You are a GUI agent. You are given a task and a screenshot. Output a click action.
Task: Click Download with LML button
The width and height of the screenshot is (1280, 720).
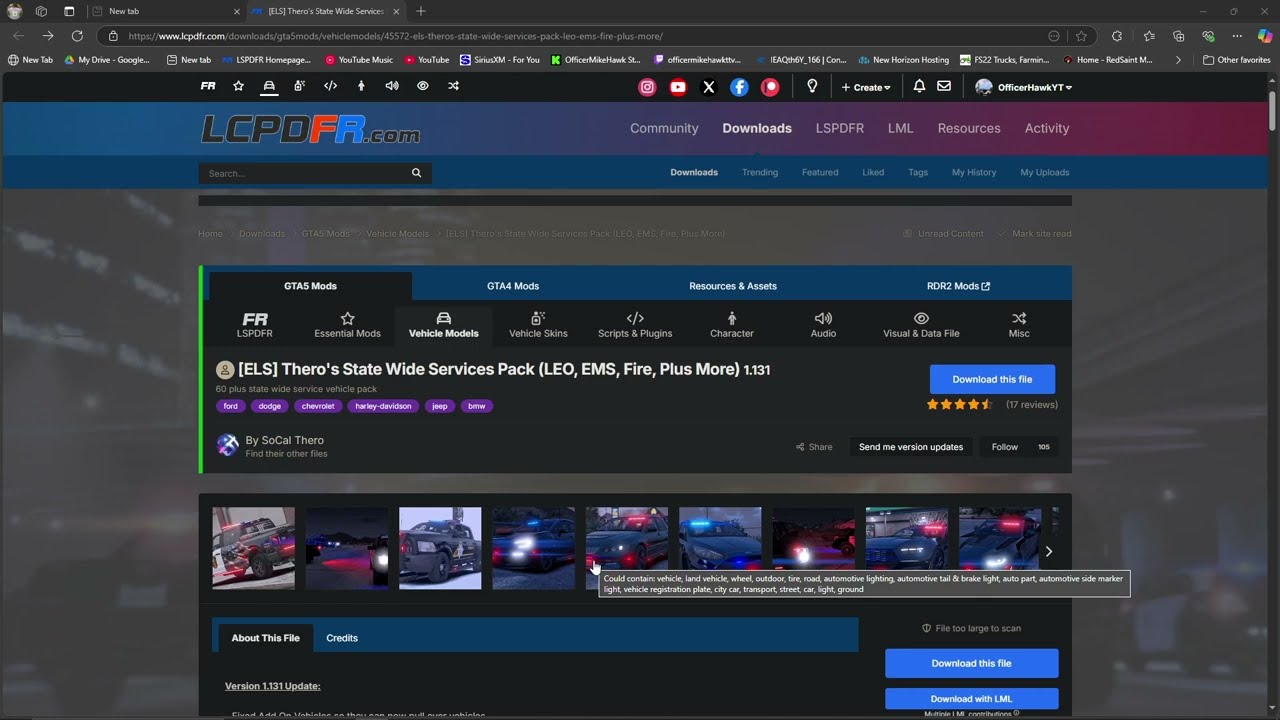pos(971,699)
